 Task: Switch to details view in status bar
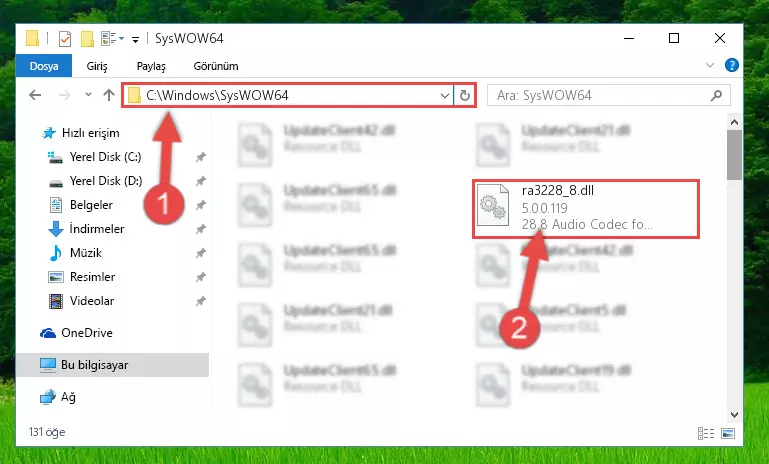pos(706,433)
